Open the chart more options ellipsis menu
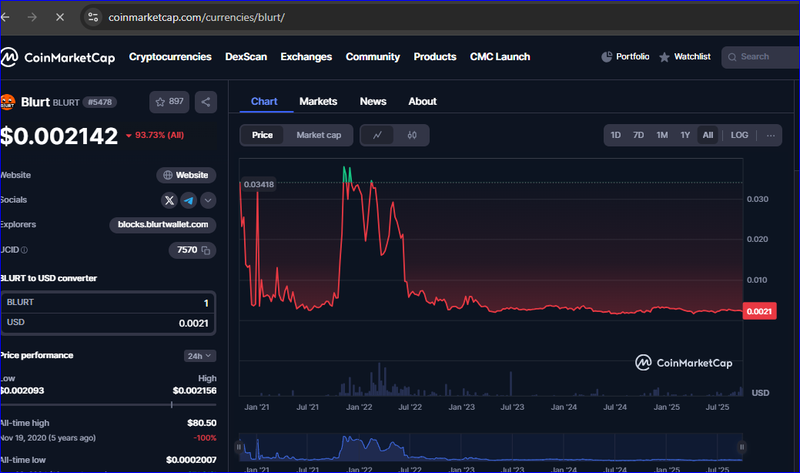 (x=770, y=135)
